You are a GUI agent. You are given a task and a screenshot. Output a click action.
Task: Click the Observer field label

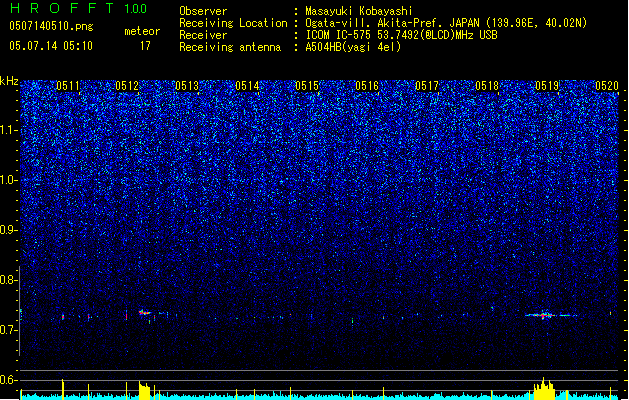point(203,11)
